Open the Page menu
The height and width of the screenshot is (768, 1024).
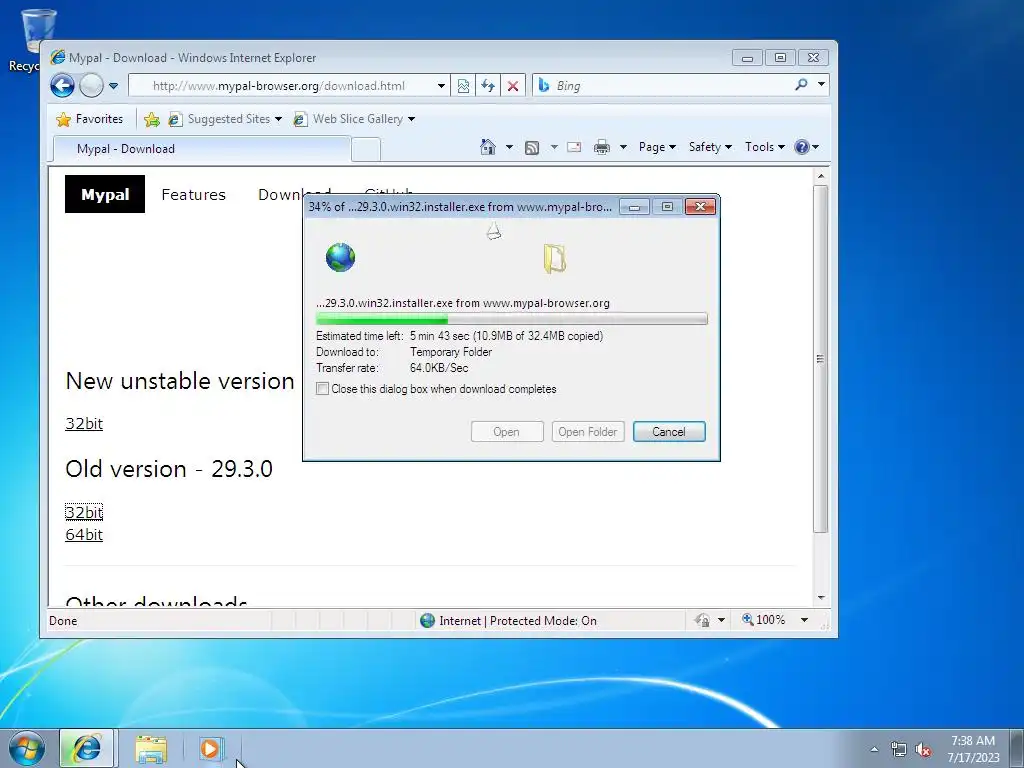(x=657, y=147)
